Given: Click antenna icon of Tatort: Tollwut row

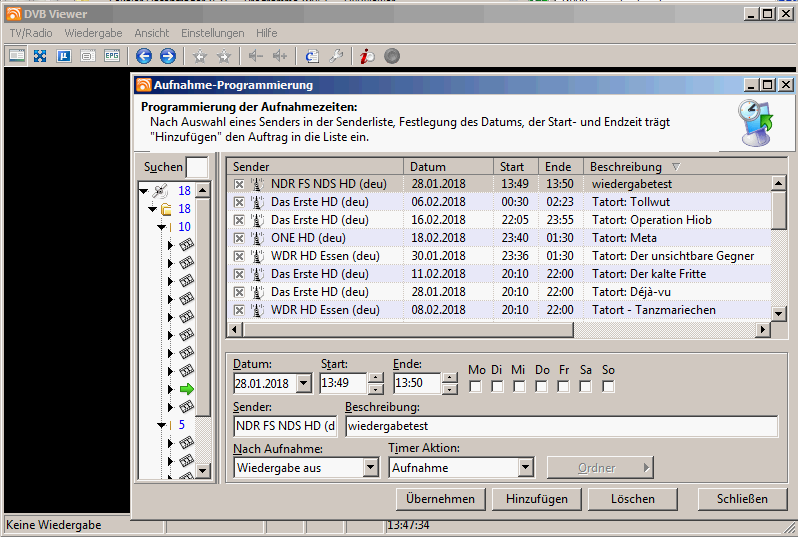Looking at the screenshot, I should tap(258, 202).
